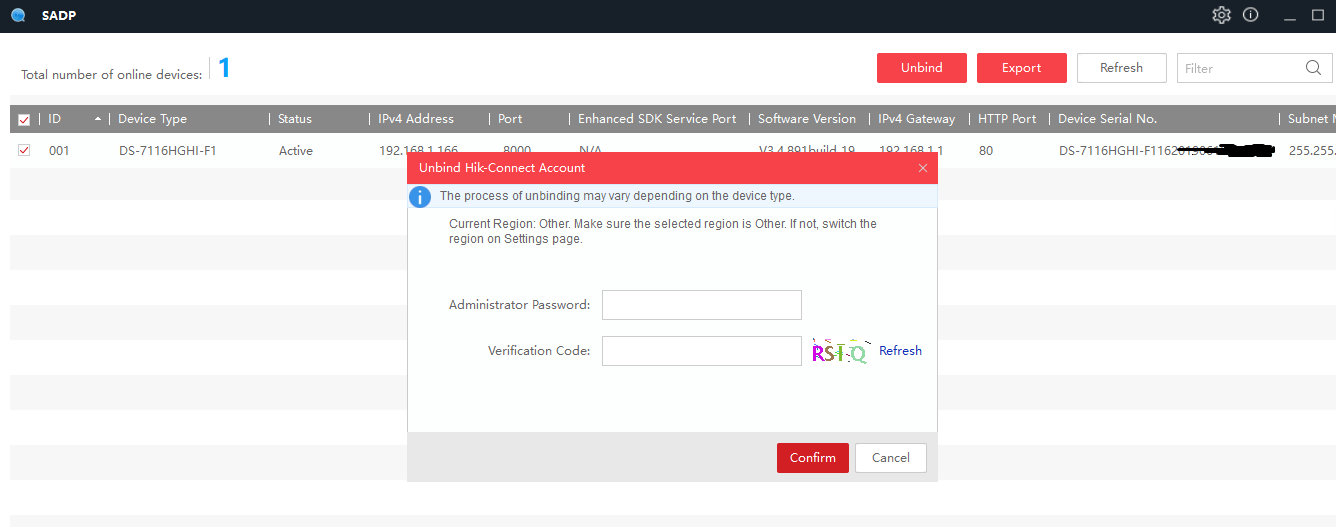Click the SADP logo icon
The image size is (1336, 527).
click(x=18, y=16)
